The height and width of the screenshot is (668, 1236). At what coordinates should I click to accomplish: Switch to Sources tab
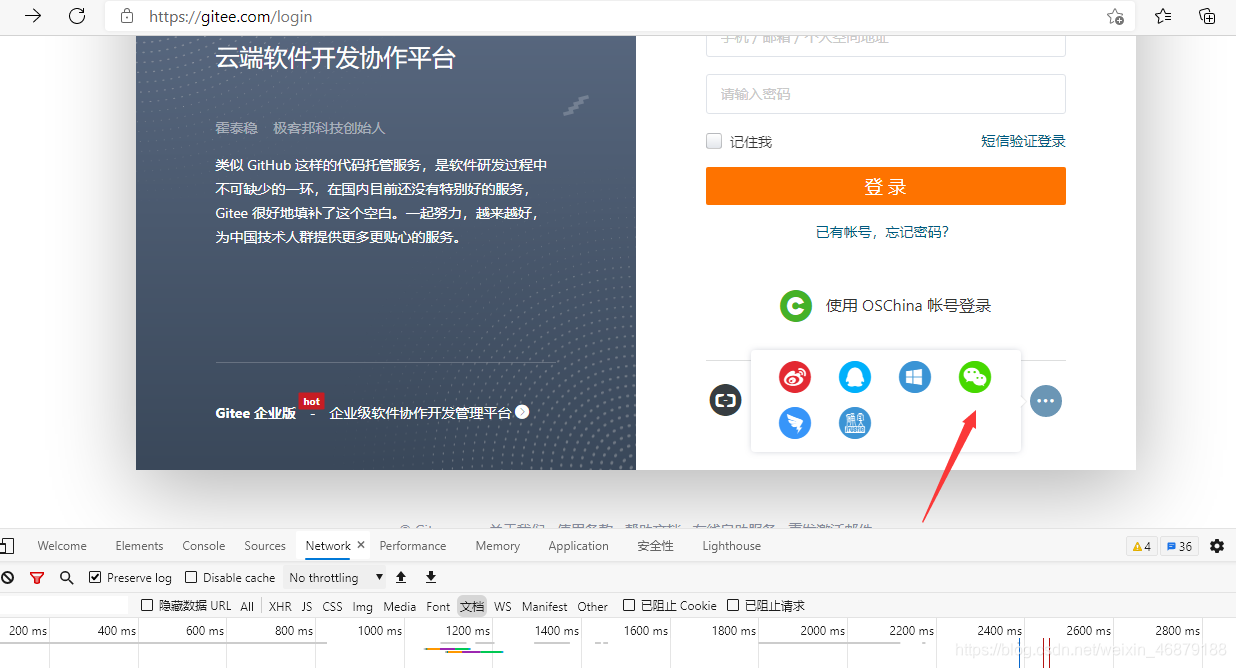tap(265, 546)
